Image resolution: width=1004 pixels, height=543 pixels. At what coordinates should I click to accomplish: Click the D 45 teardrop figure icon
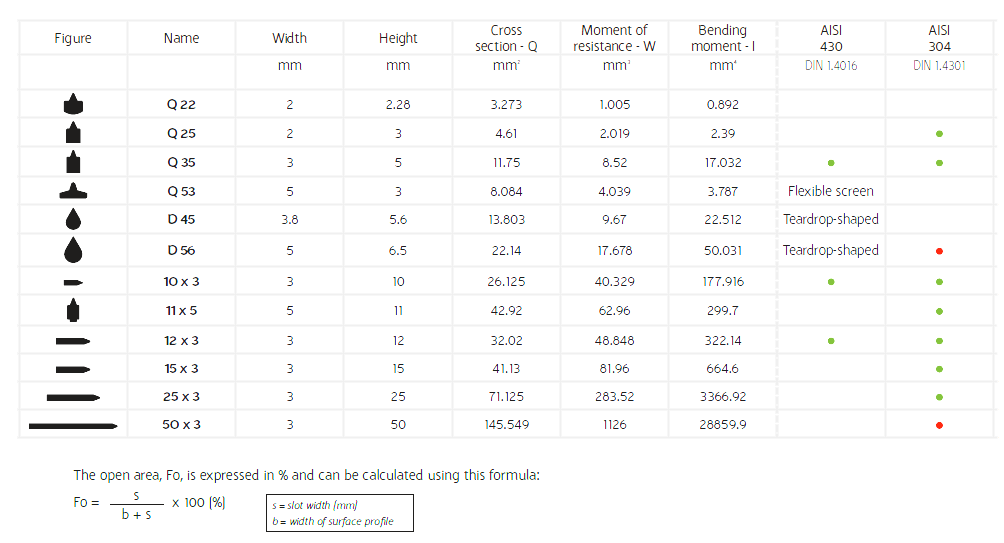72,220
